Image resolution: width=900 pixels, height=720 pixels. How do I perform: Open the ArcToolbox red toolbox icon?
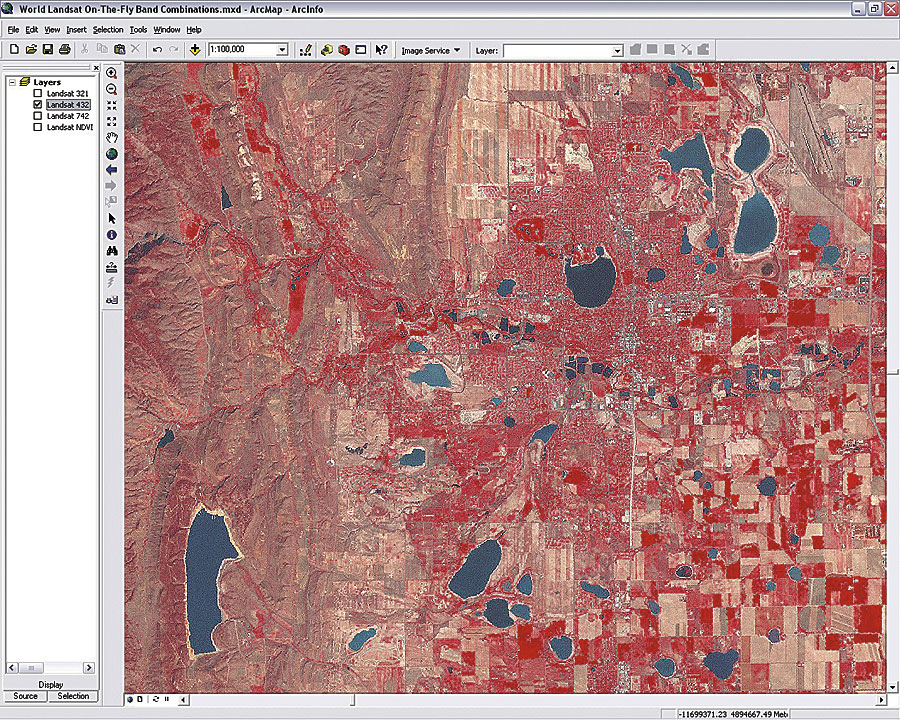(x=344, y=49)
